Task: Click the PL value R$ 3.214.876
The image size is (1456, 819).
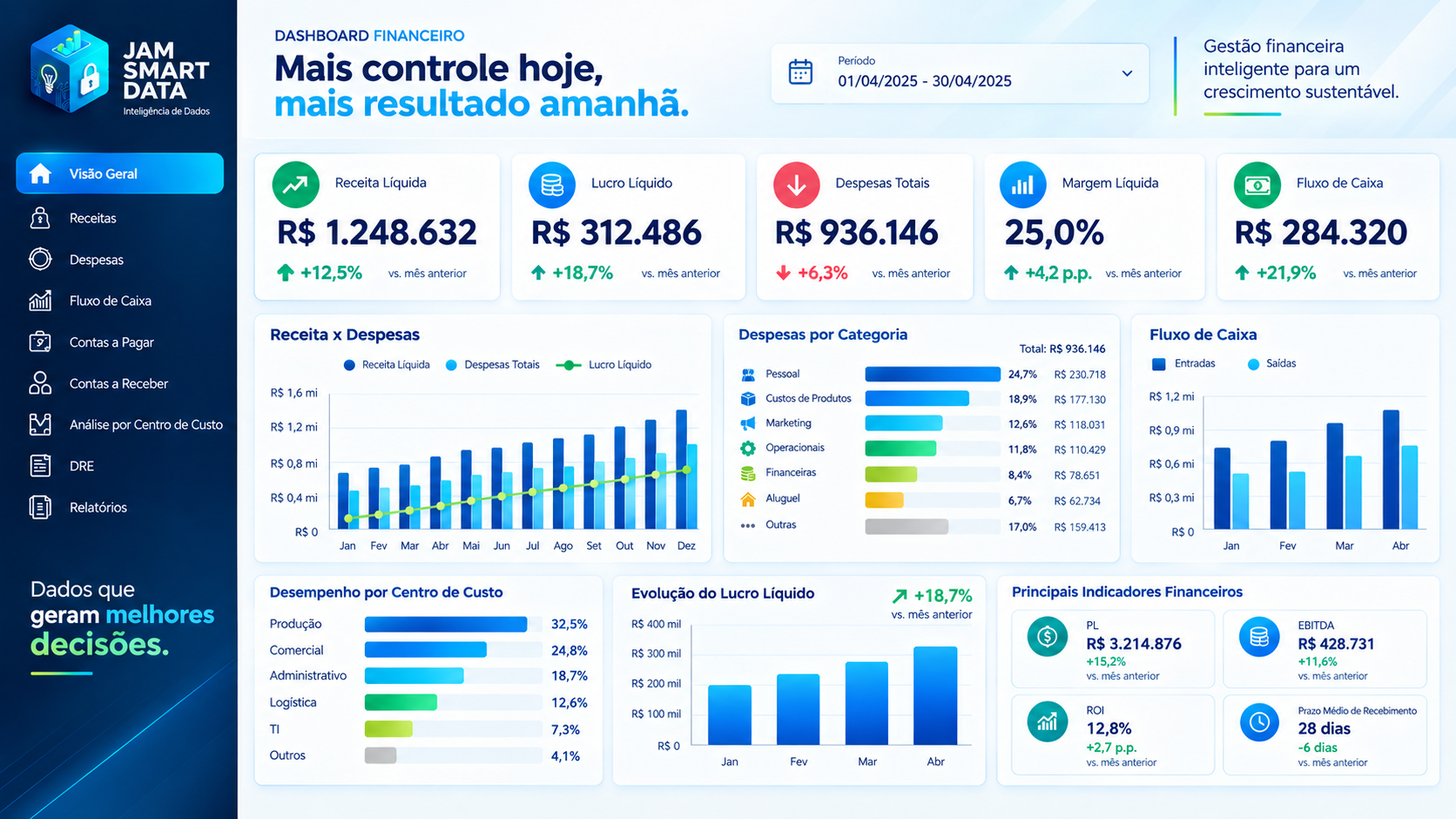Action: coord(1134,644)
